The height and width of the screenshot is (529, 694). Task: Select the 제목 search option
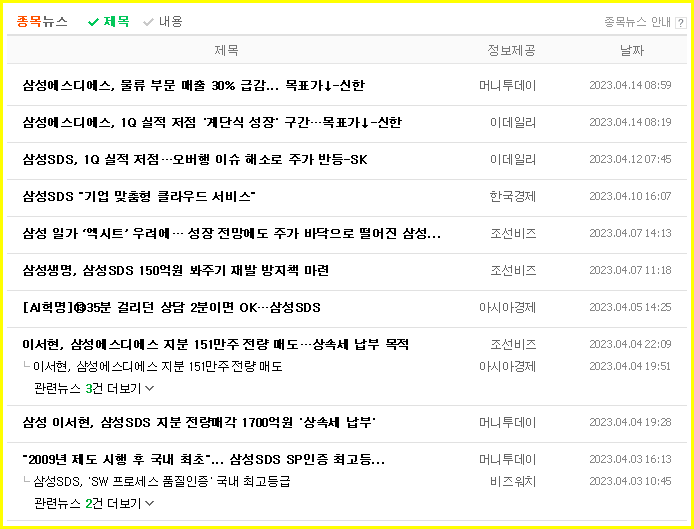109,21
